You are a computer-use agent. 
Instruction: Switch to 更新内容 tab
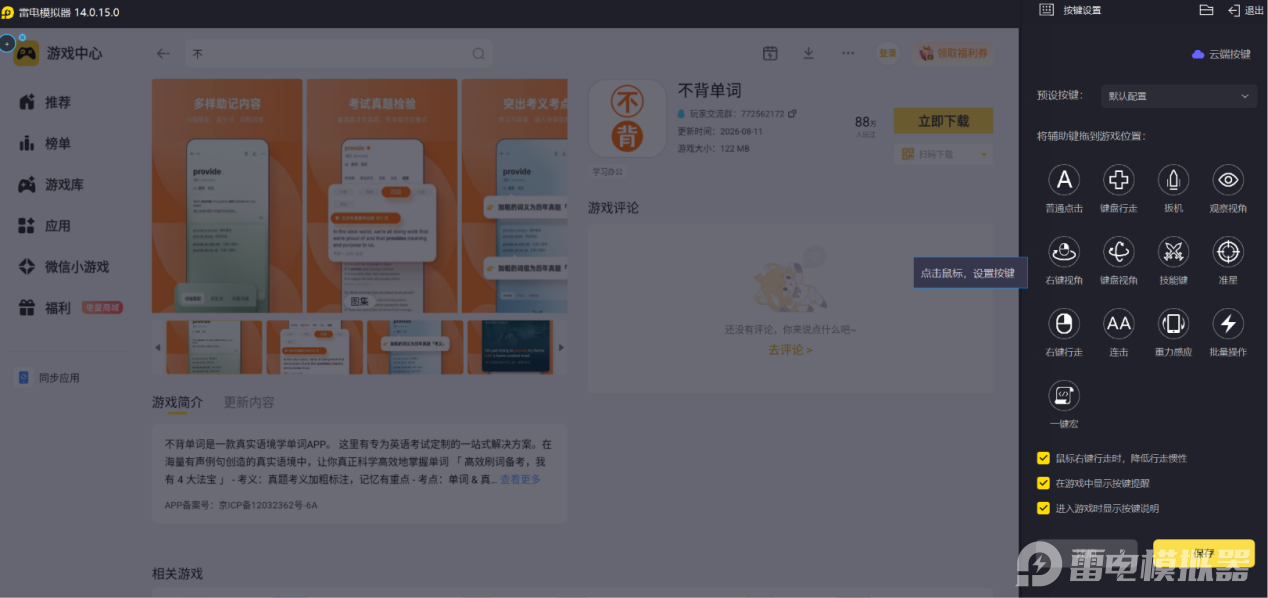(249, 402)
